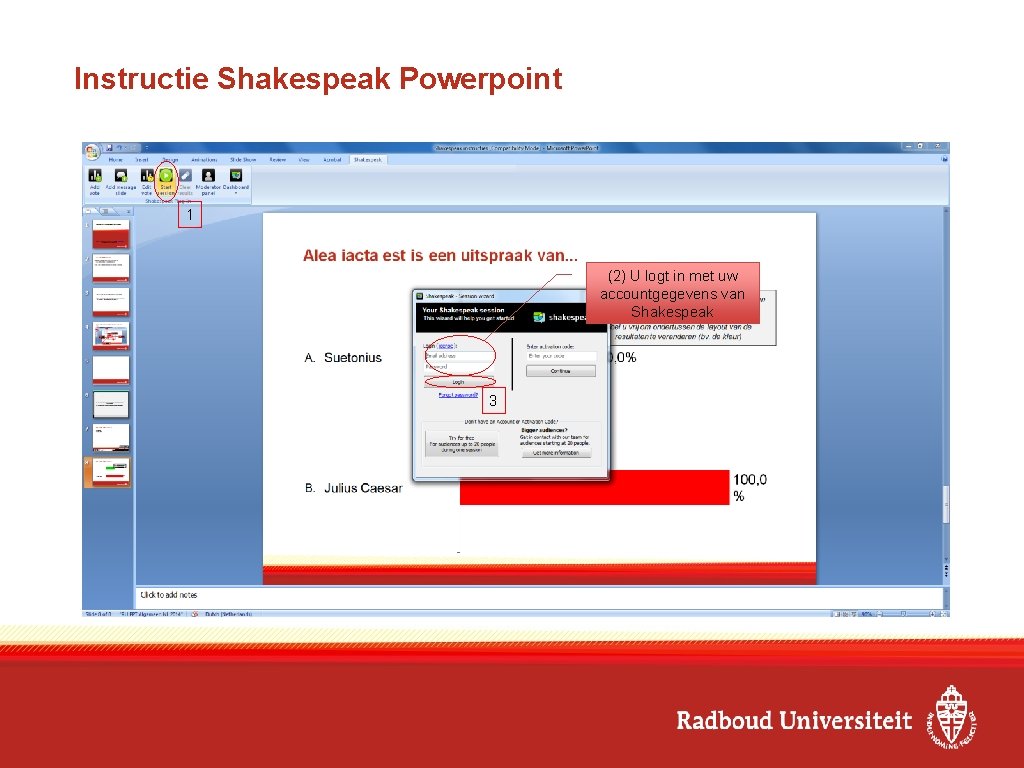Select slide 1 thumbnail in slide panel

(111, 233)
